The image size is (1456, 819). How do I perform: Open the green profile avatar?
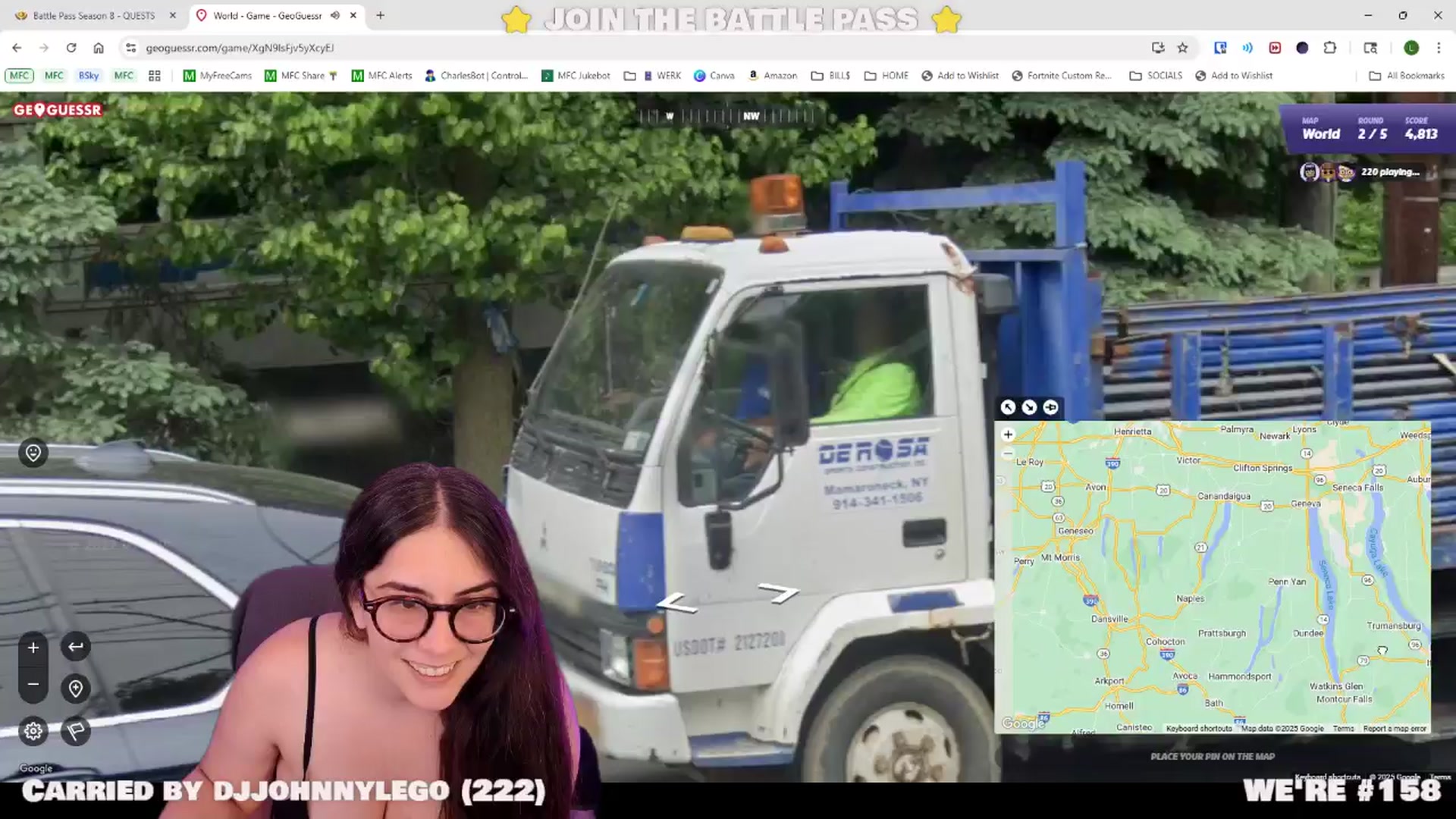(x=1411, y=48)
